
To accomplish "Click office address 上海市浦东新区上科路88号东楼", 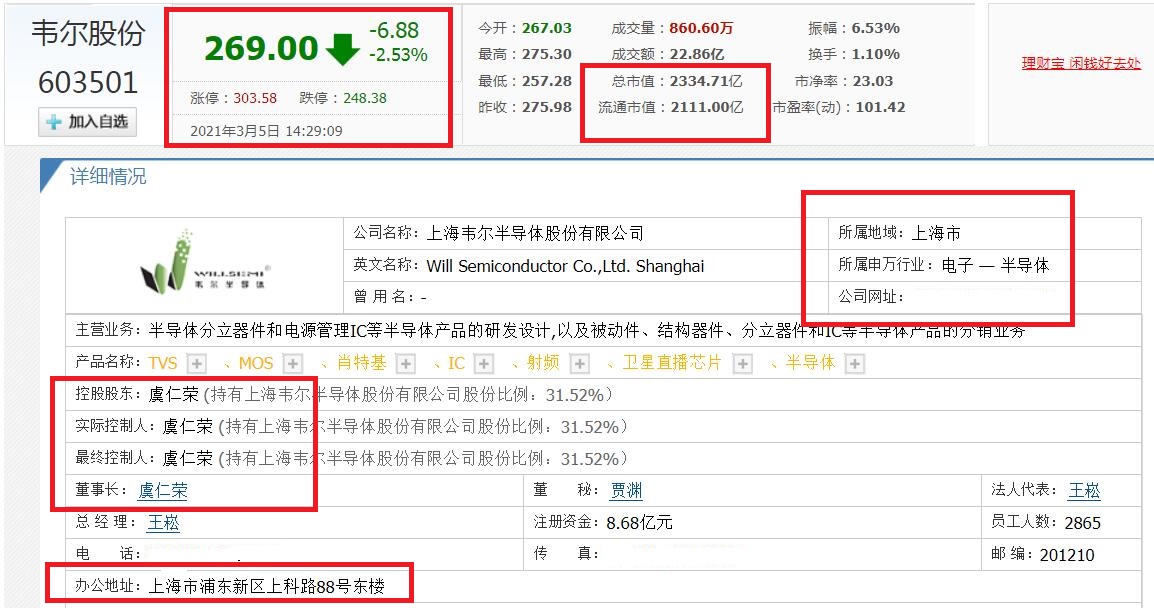I will click(267, 586).
